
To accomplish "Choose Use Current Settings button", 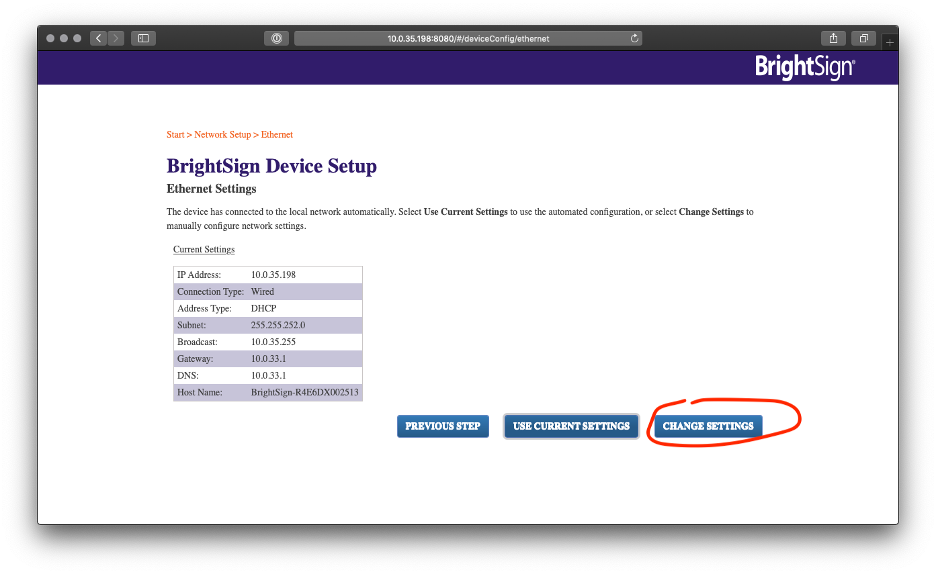I will click(x=571, y=426).
